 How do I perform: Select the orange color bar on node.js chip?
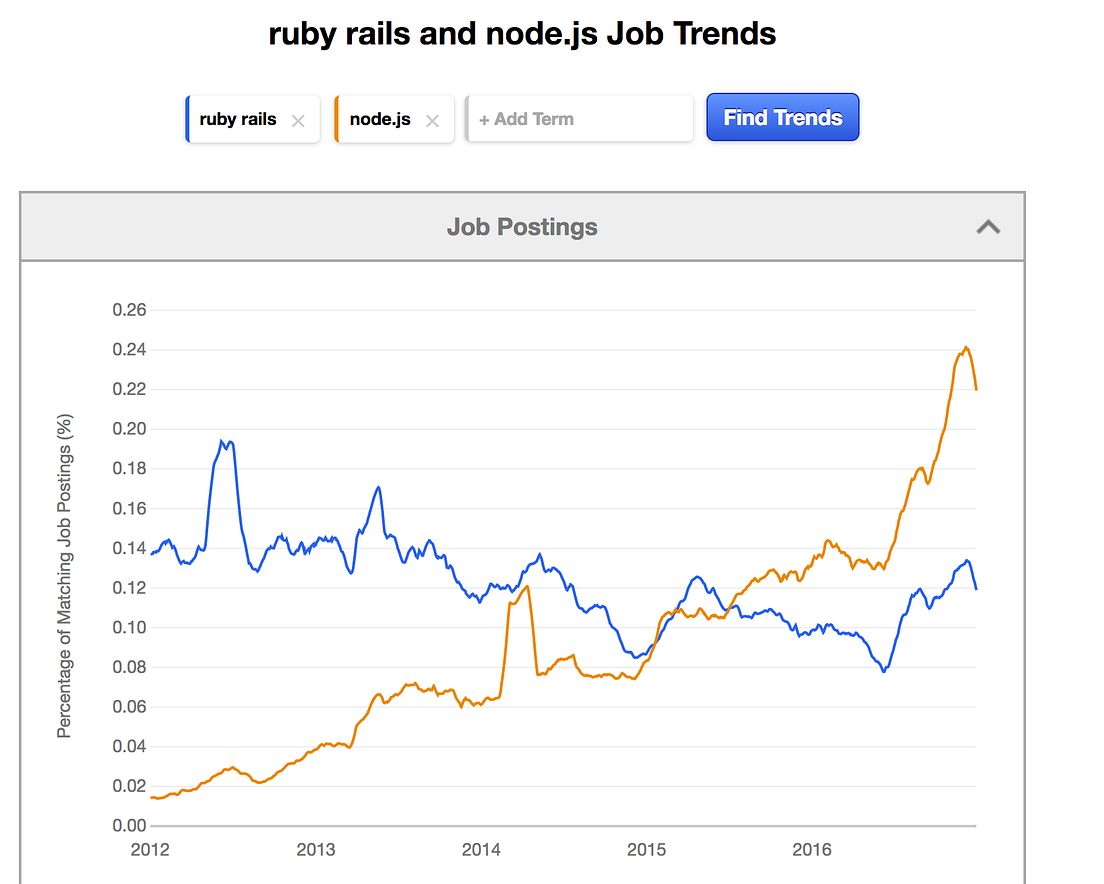[339, 118]
